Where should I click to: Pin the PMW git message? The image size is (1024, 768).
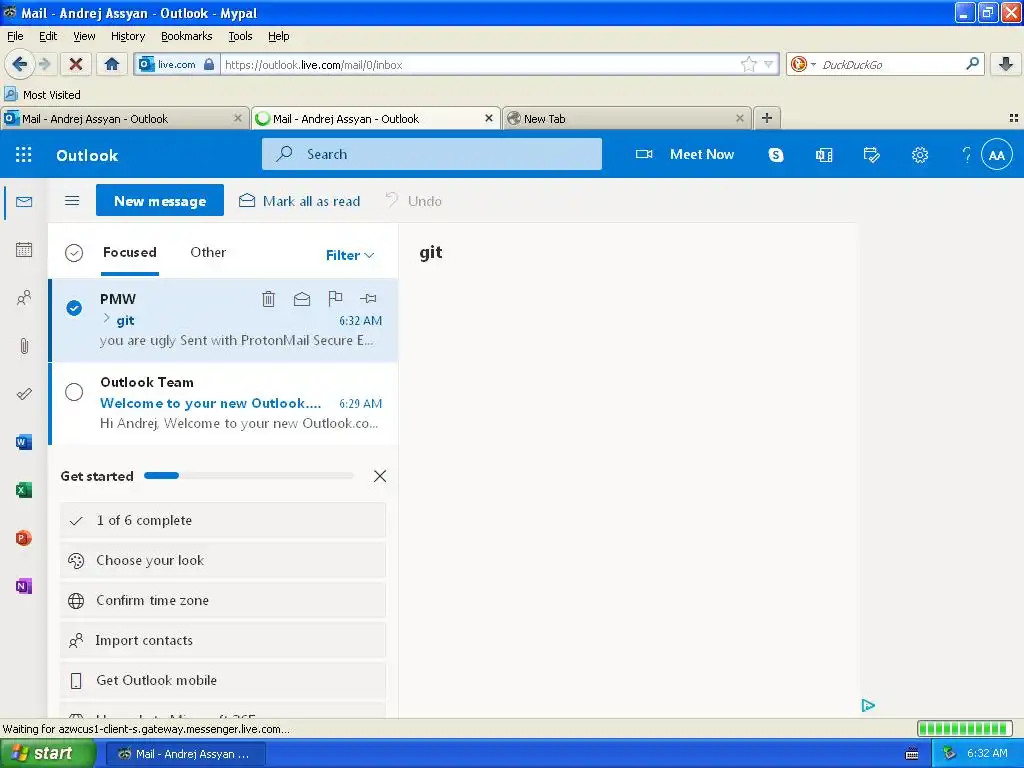(x=368, y=298)
